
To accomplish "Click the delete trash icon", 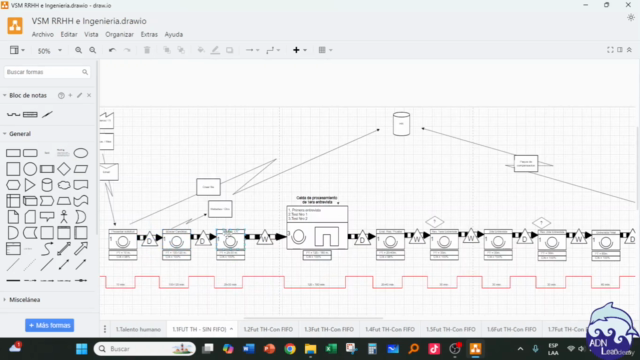I will point(147,50).
